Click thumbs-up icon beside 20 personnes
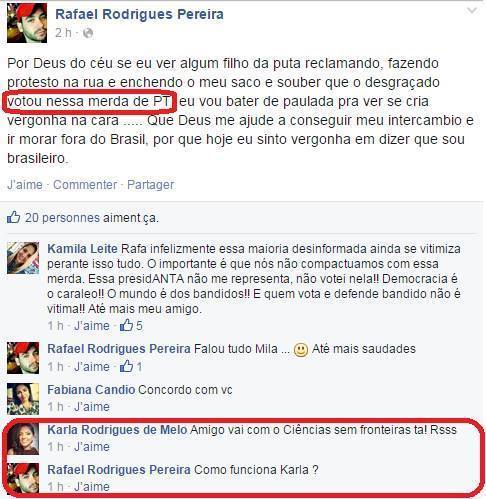 14,217
